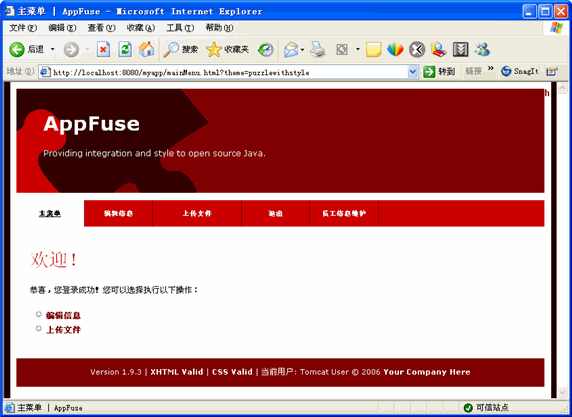
Task: Click the 'Providing integration and style' tagline
Action: tap(154, 154)
